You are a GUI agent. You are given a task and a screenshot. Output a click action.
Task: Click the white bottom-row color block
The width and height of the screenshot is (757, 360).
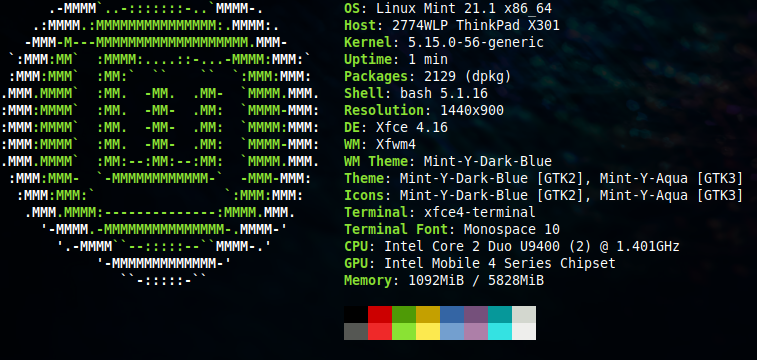click(524, 332)
